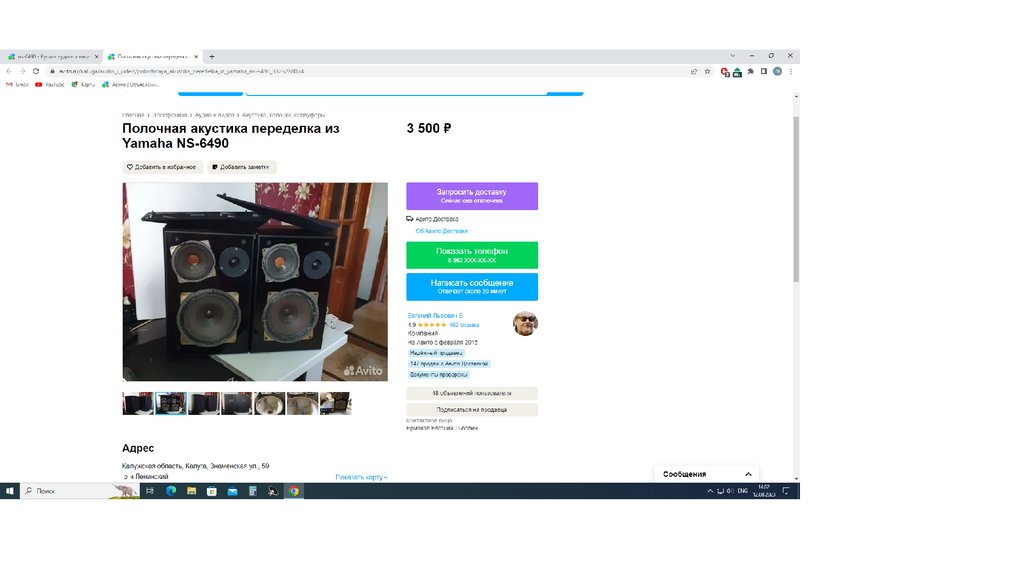This screenshot has height=576, width=1024.
Task: Close the active Avito listing tab
Action: tap(197, 57)
